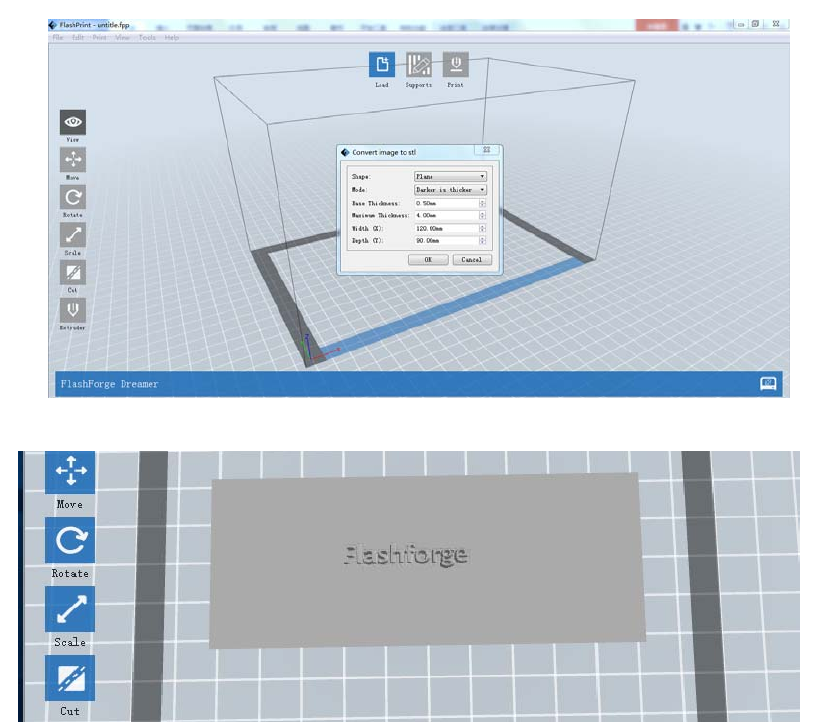This screenshot has width=839, height=722.
Task: Click the large blue Scale icon in the lower enlarged view
Action: pyautogui.click(x=70, y=609)
